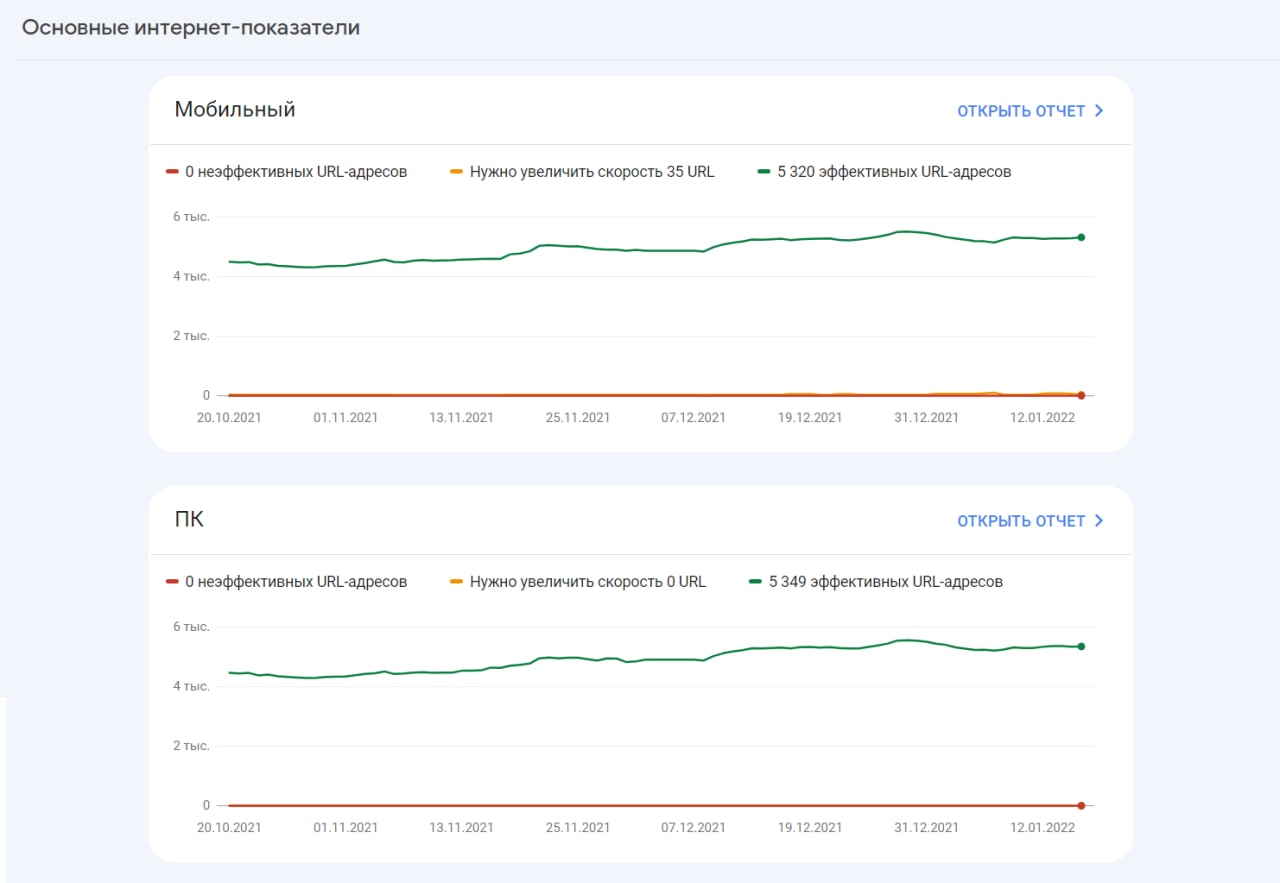Viewport: 1280px width, 883px height.
Task: Click green legend dash in ПК card
Action: pyautogui.click(x=756, y=582)
